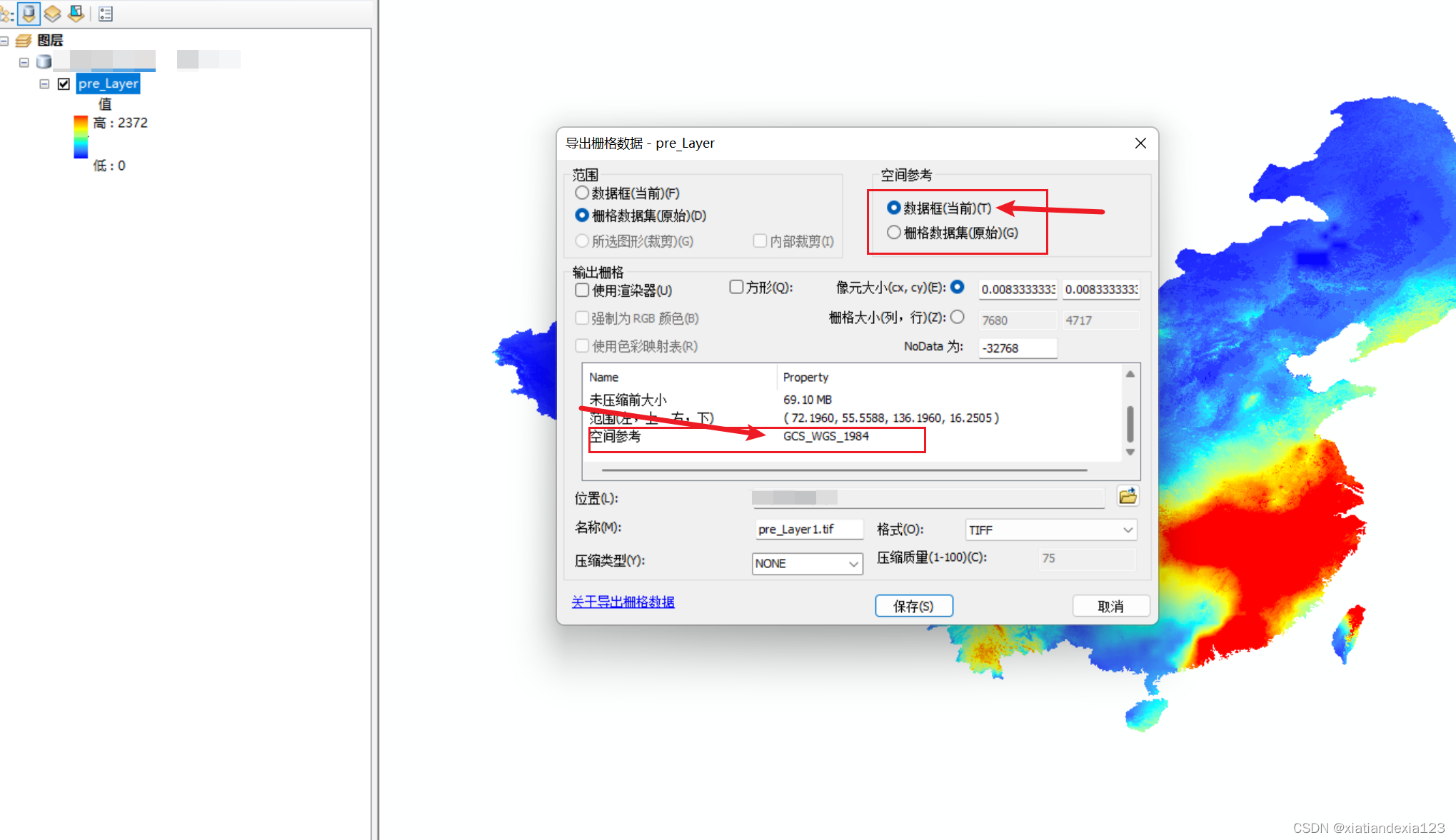This screenshot has width=1456, height=840.
Task: Click List By Source toolbar icon
Action: [29, 13]
